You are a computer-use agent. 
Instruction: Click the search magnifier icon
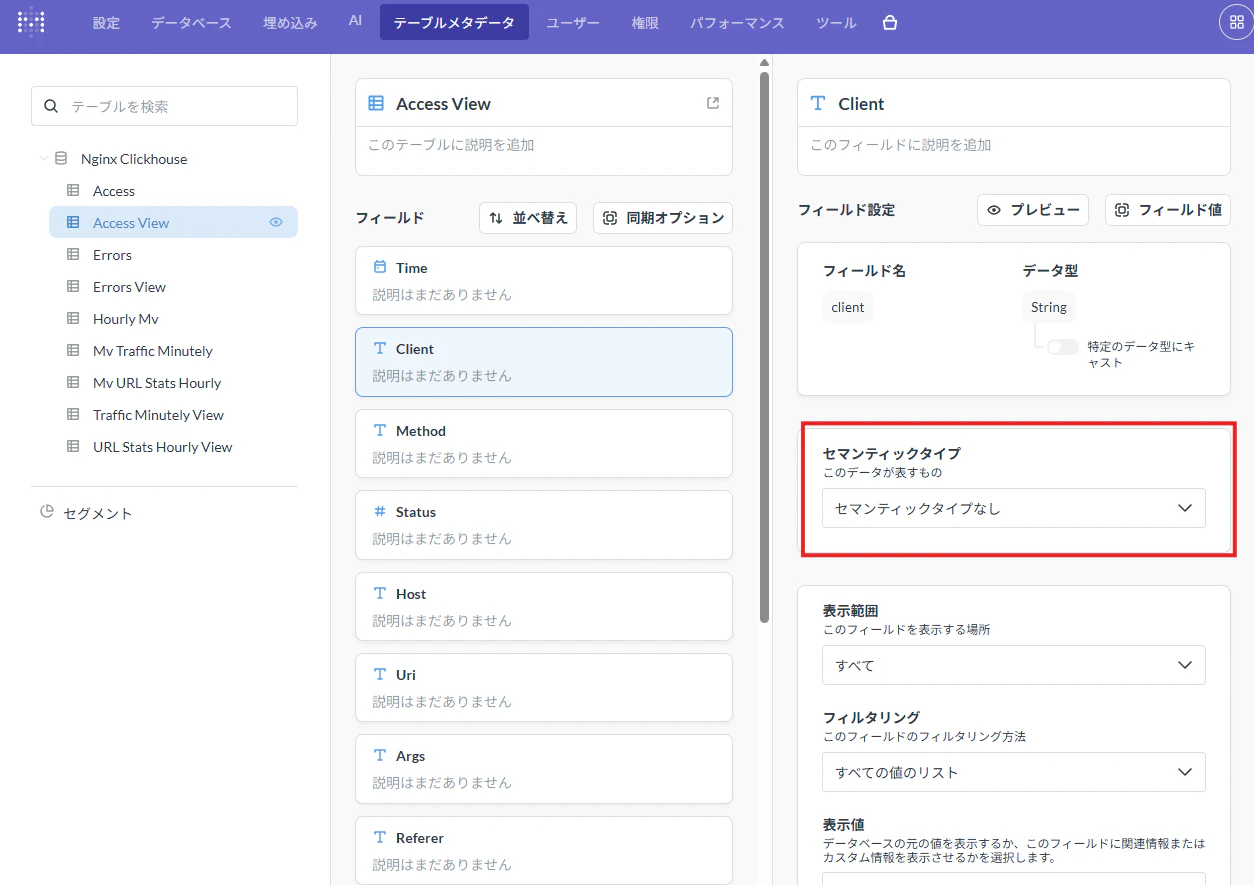pyautogui.click(x=52, y=106)
